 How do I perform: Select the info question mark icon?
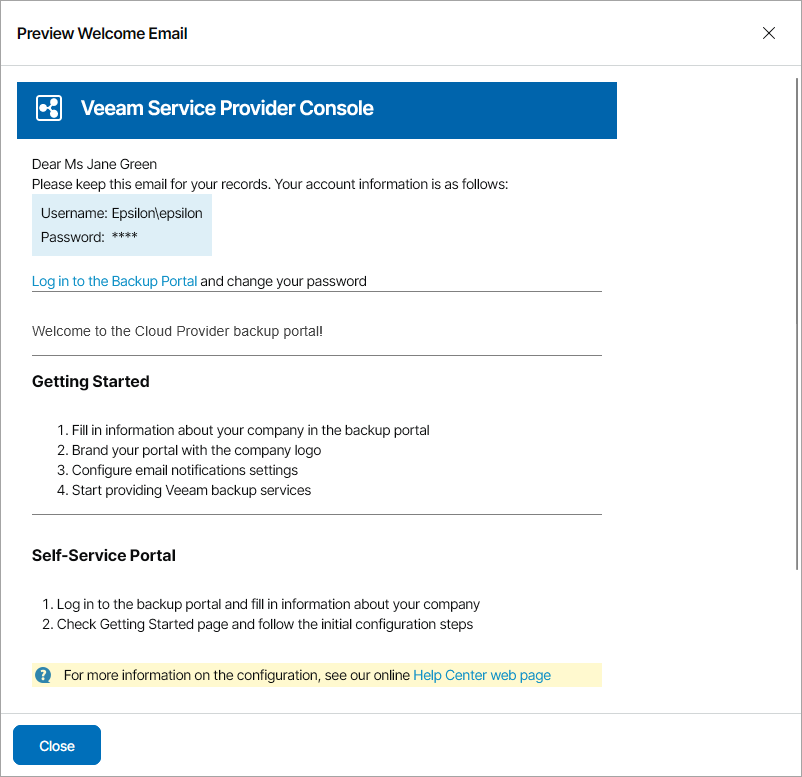click(x=42, y=675)
